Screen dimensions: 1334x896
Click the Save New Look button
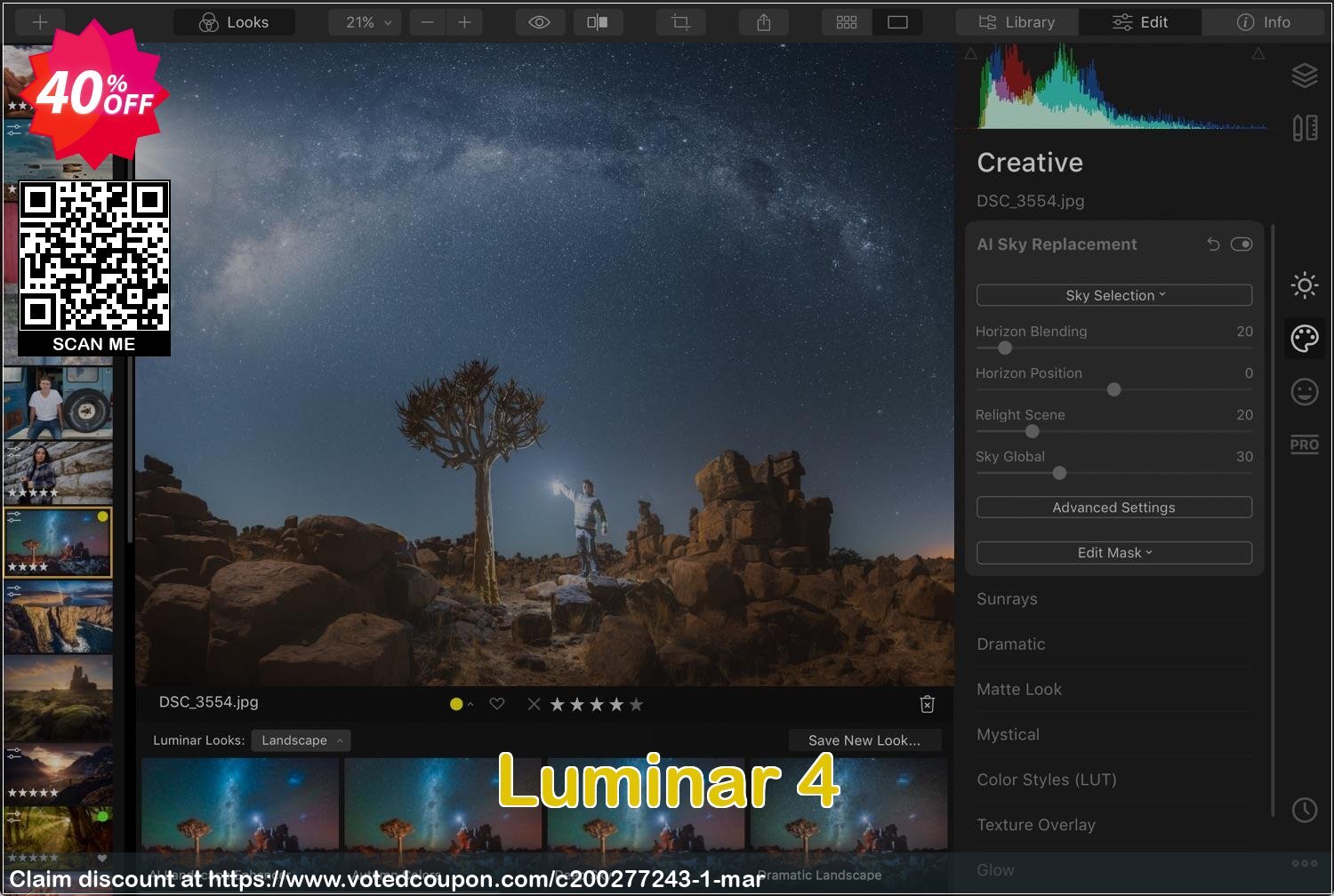pyautogui.click(x=864, y=740)
